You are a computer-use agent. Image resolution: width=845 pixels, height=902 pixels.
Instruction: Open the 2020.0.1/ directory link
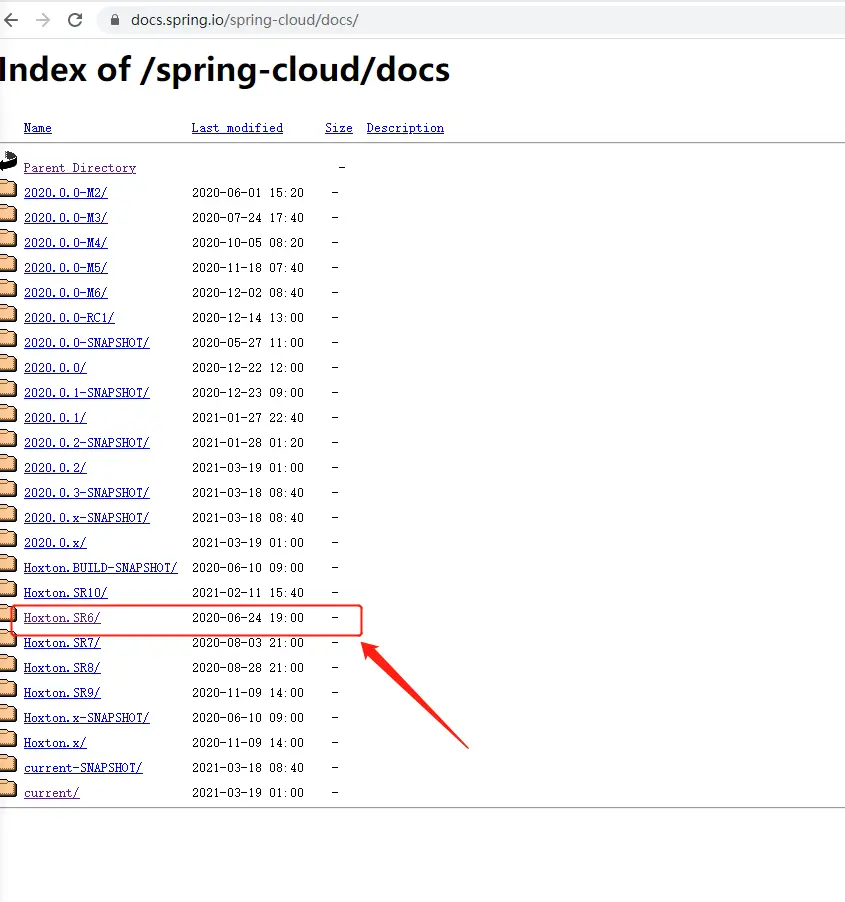pos(55,418)
